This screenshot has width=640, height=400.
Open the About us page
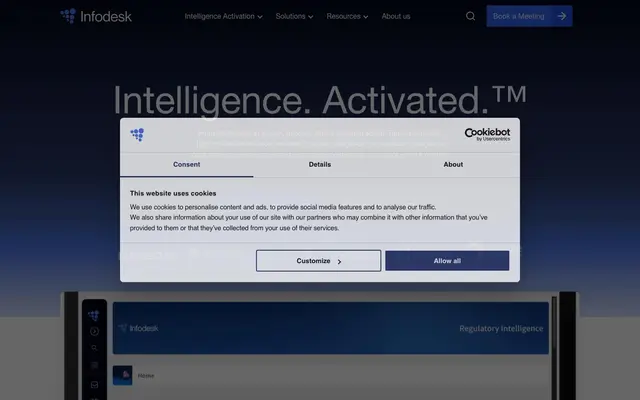point(396,16)
